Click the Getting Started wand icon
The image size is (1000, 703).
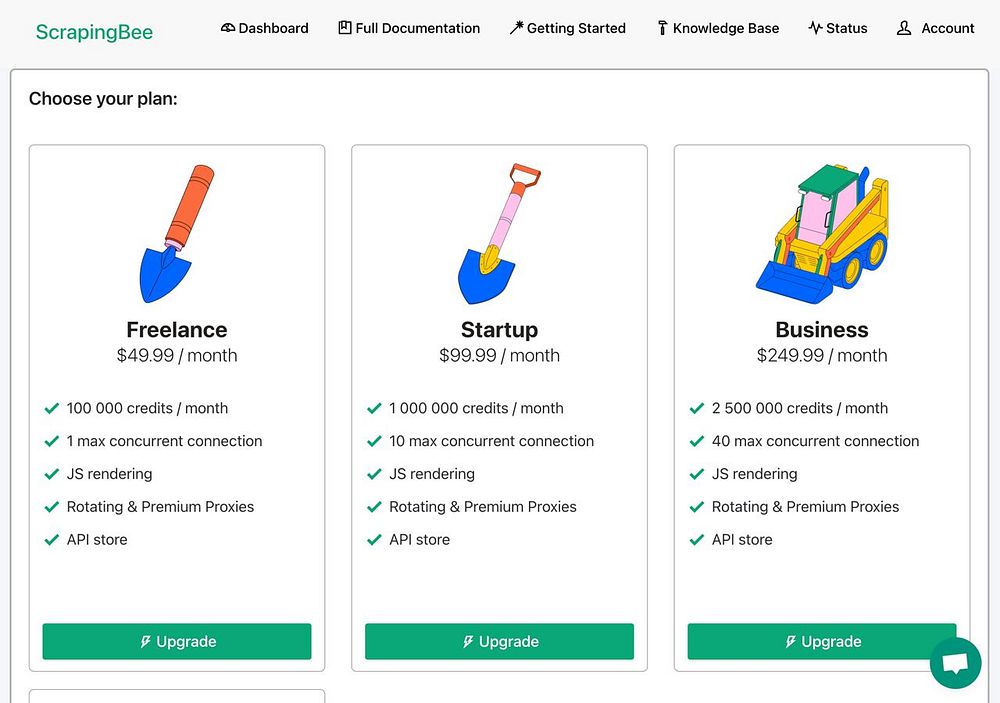[x=516, y=28]
